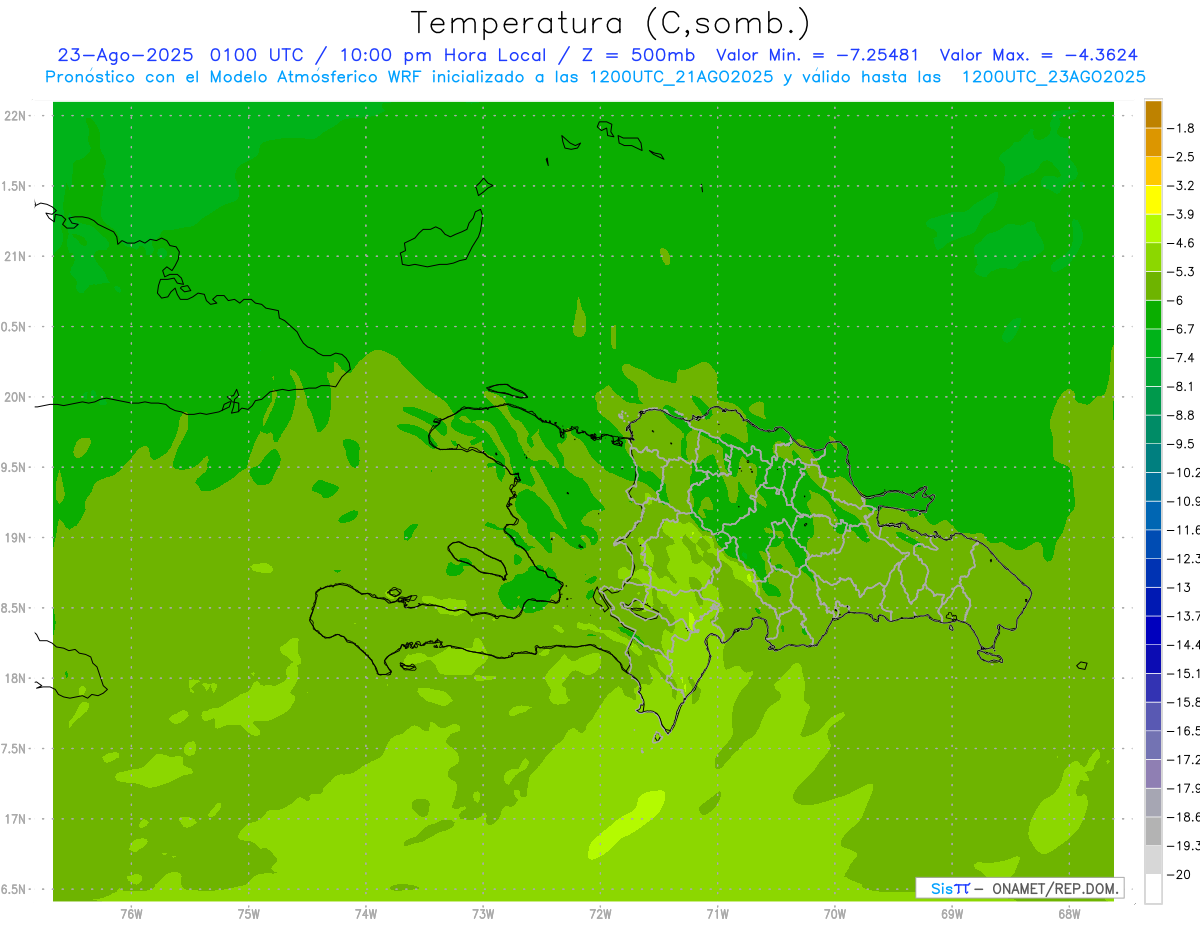Pick the dark orange swatch above -1.8
Image resolution: width=1200 pixels, height=927 pixels.
click(1153, 114)
